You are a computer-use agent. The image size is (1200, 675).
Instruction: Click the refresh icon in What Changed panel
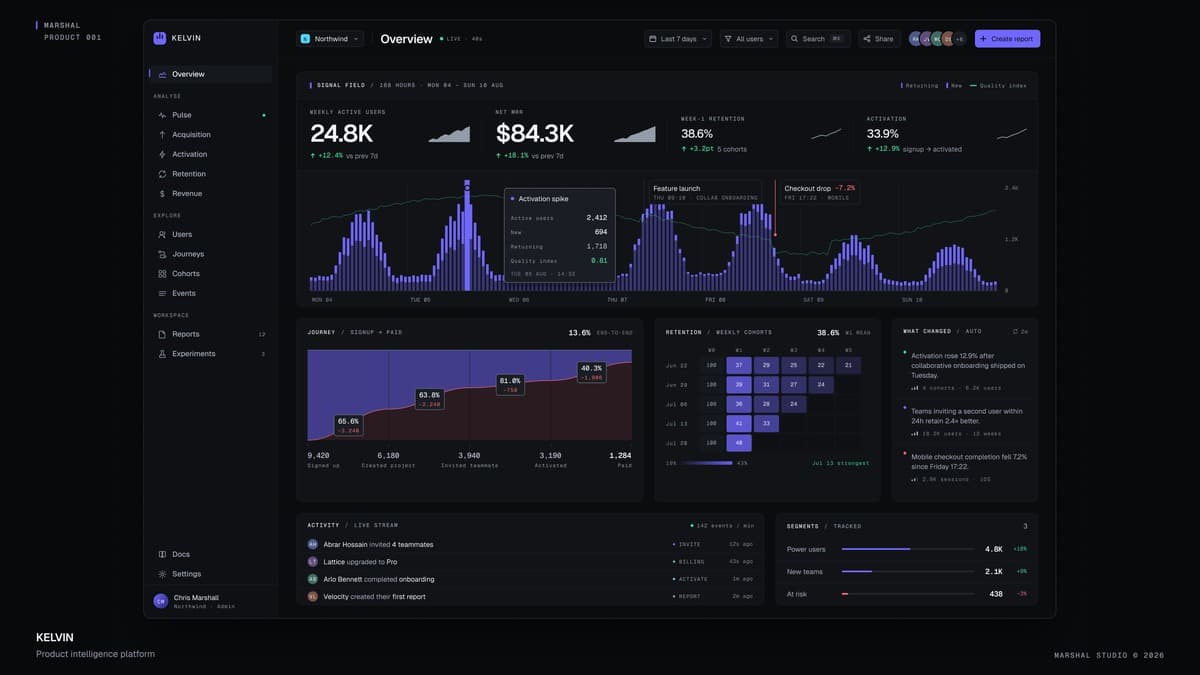tap(1016, 331)
